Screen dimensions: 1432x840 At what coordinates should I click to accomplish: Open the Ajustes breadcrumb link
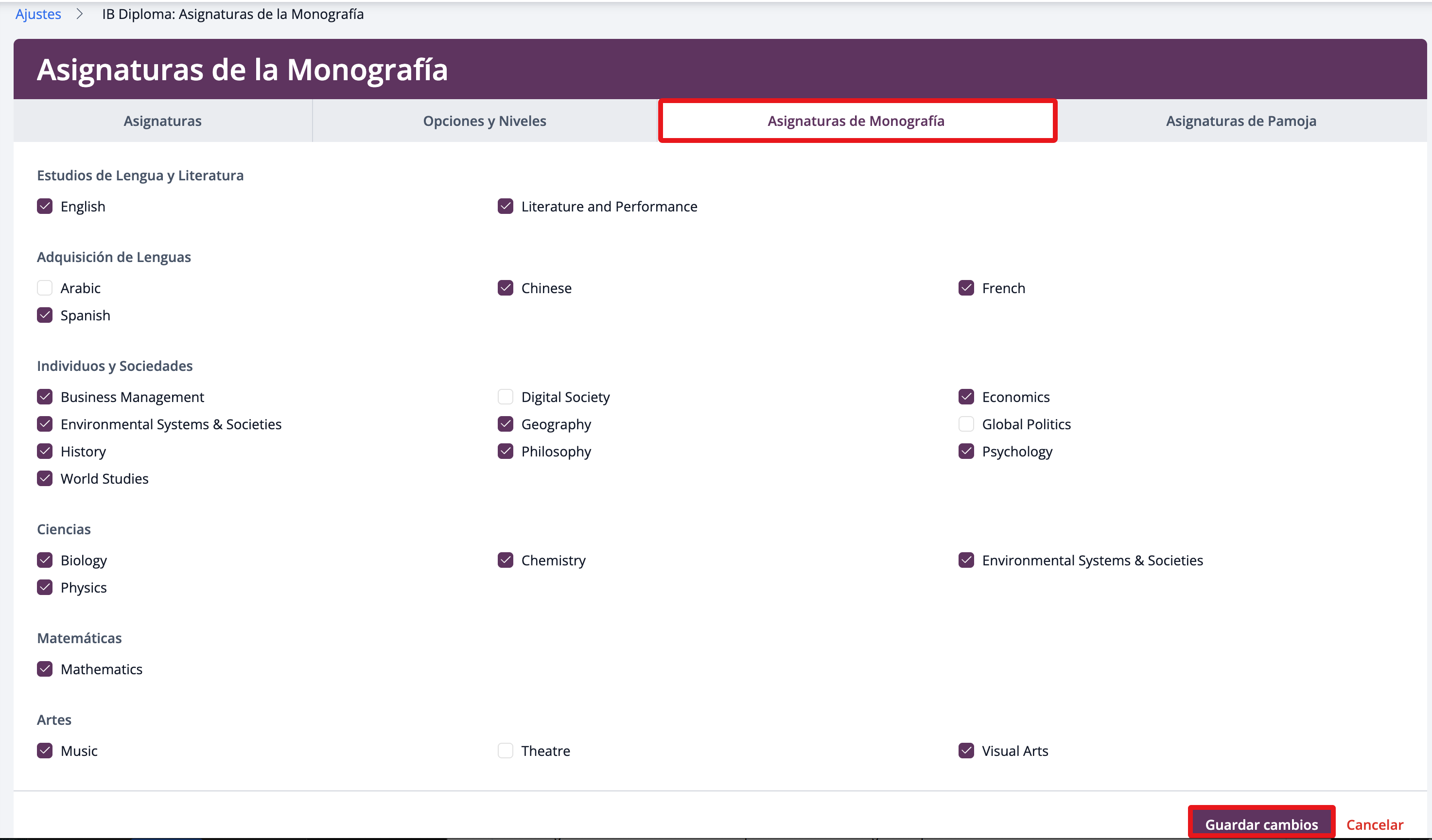coord(38,14)
